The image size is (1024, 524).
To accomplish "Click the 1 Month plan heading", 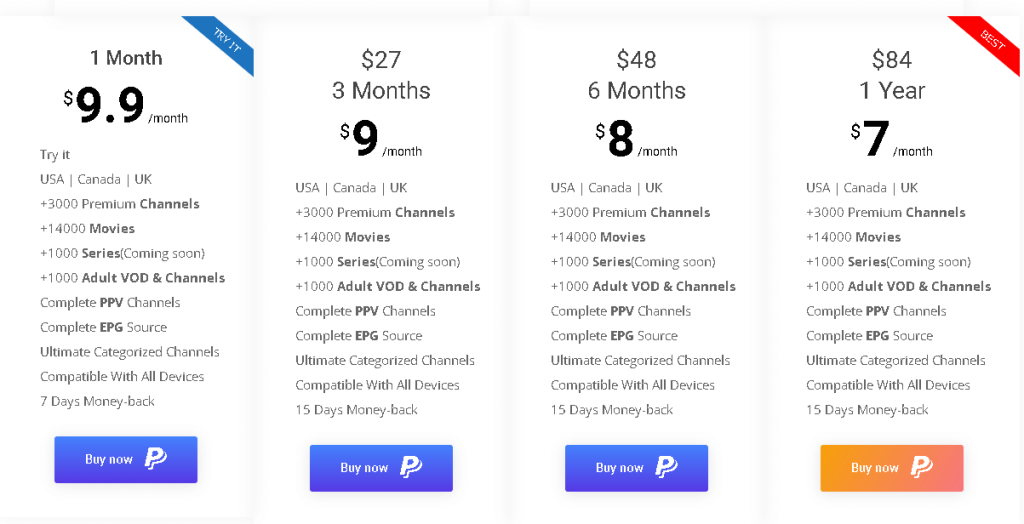I will pos(126,58).
